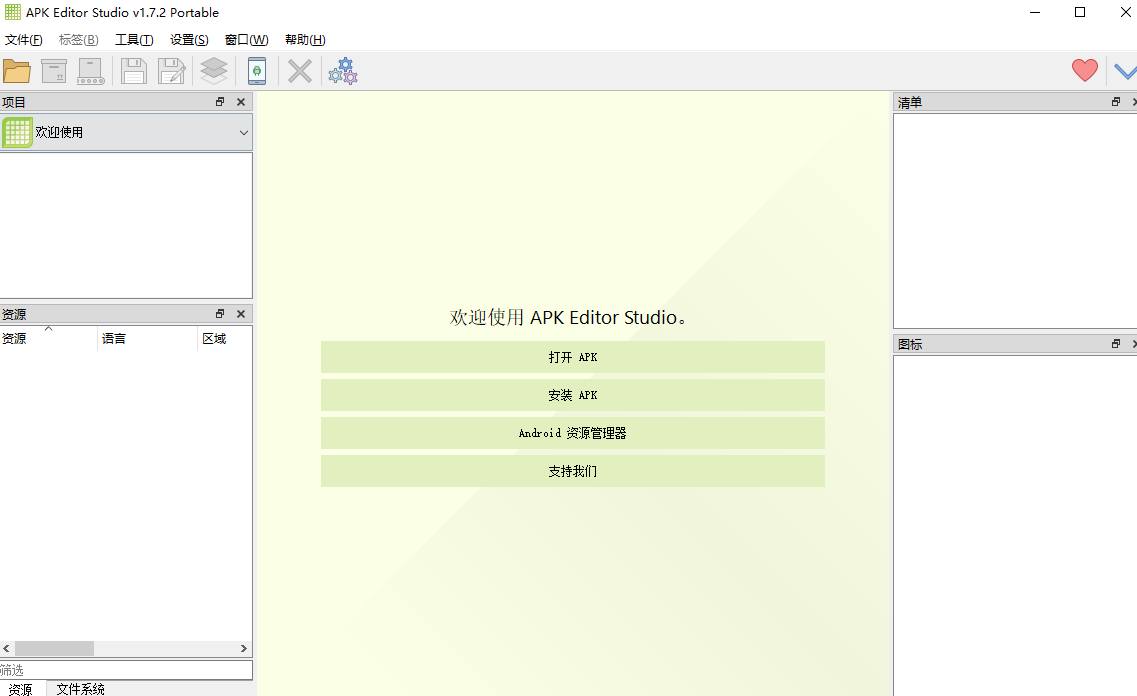Screen dimensions: 1137x696
Task: Close the 项目 panel
Action: point(241,102)
